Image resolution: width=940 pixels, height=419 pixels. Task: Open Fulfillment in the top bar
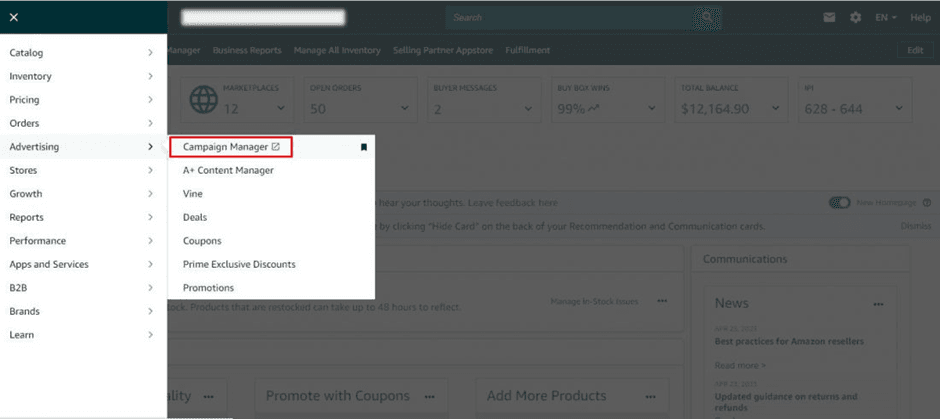[528, 50]
